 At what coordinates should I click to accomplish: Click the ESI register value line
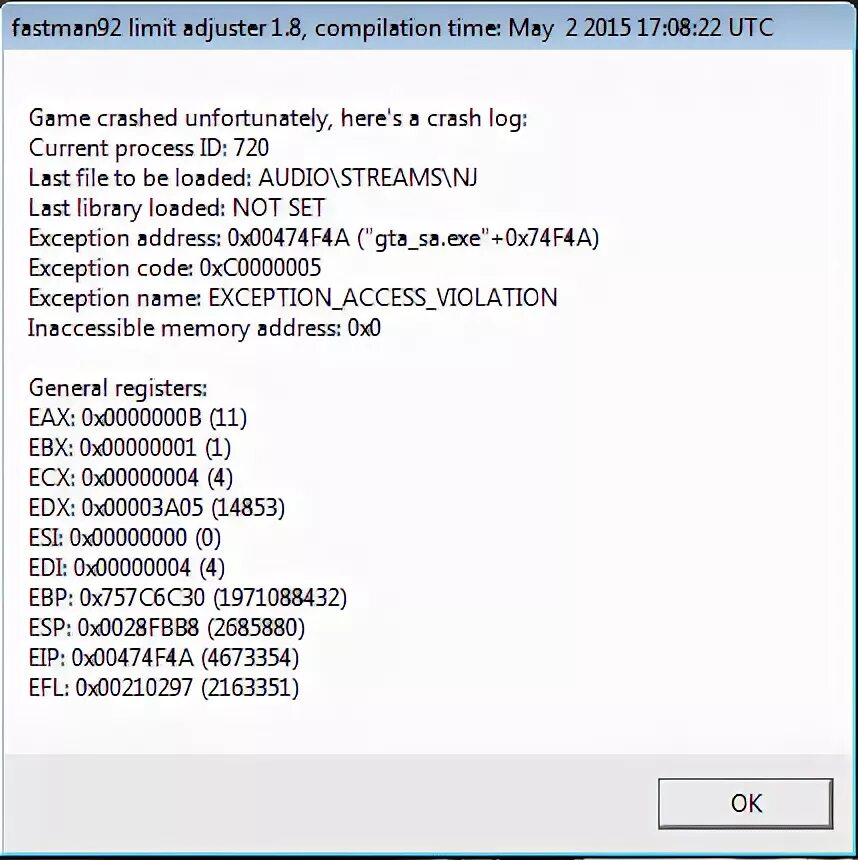pyautogui.click(x=125, y=538)
